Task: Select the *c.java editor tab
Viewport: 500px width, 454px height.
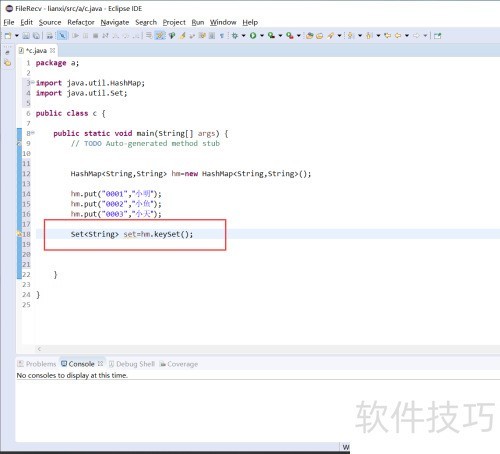Action: click(x=36, y=50)
